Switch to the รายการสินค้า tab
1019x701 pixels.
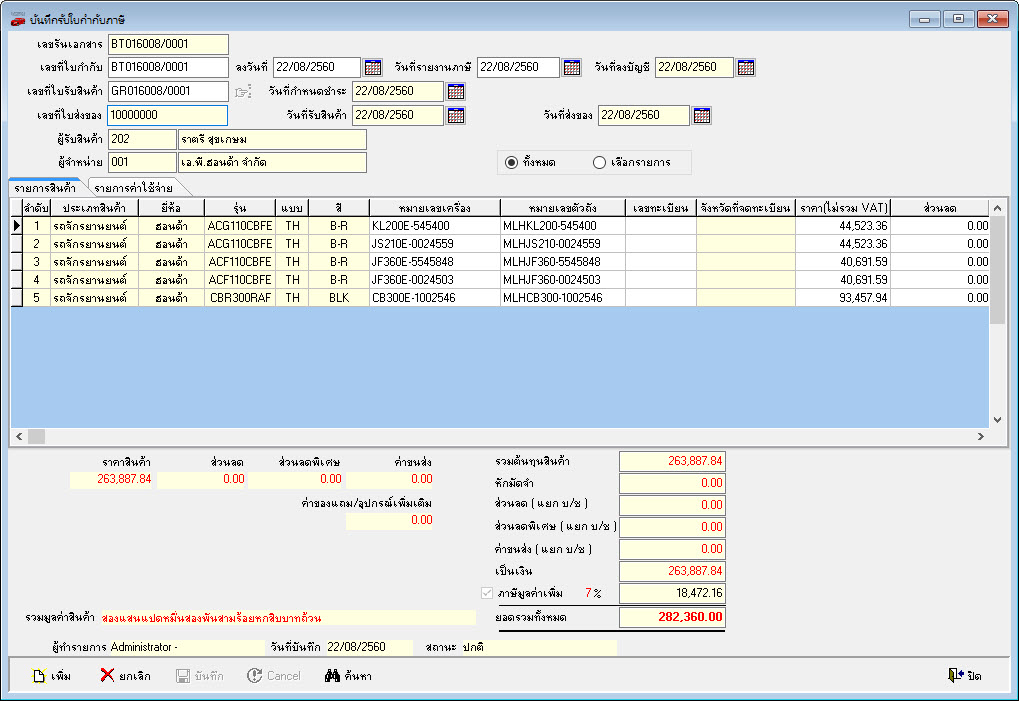45,188
